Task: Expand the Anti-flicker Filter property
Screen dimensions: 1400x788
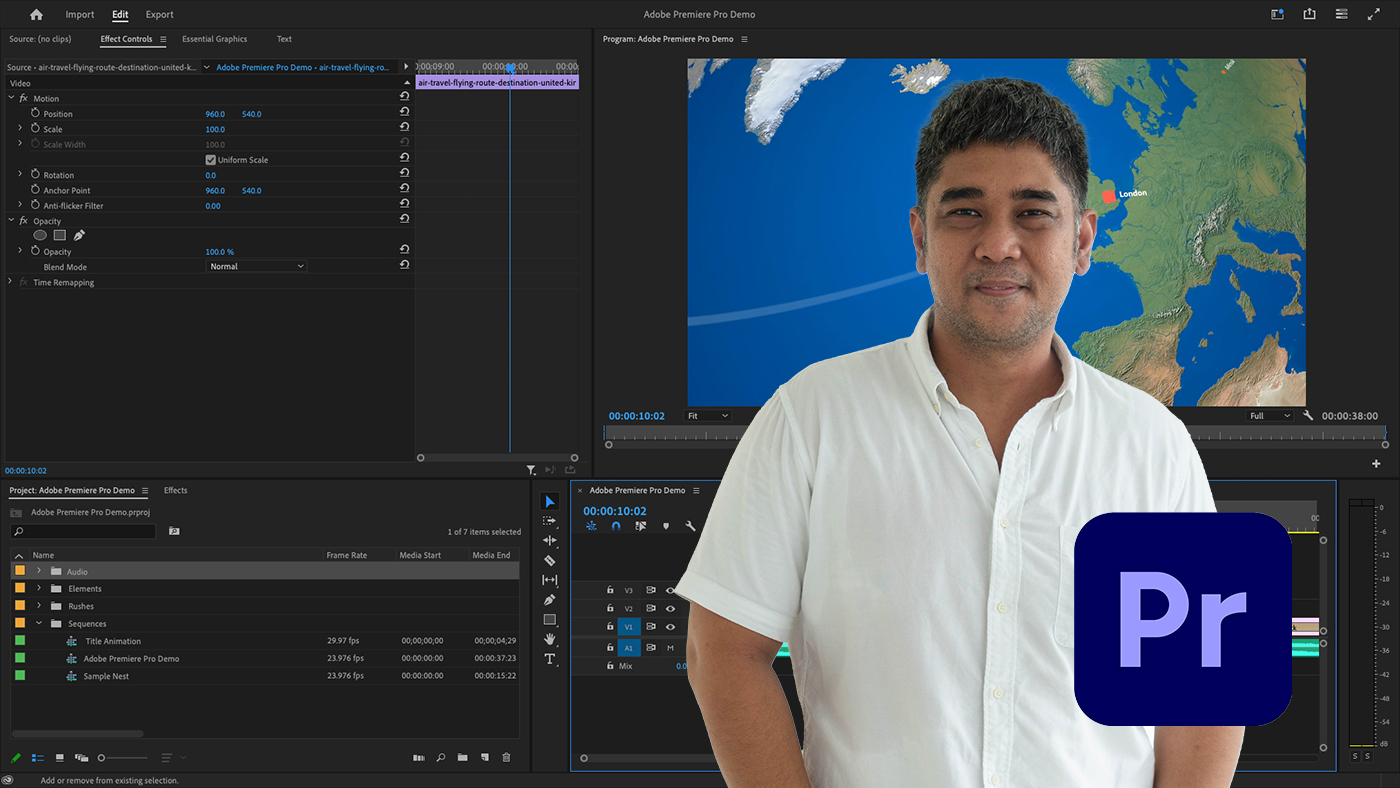Action: [x=20, y=205]
